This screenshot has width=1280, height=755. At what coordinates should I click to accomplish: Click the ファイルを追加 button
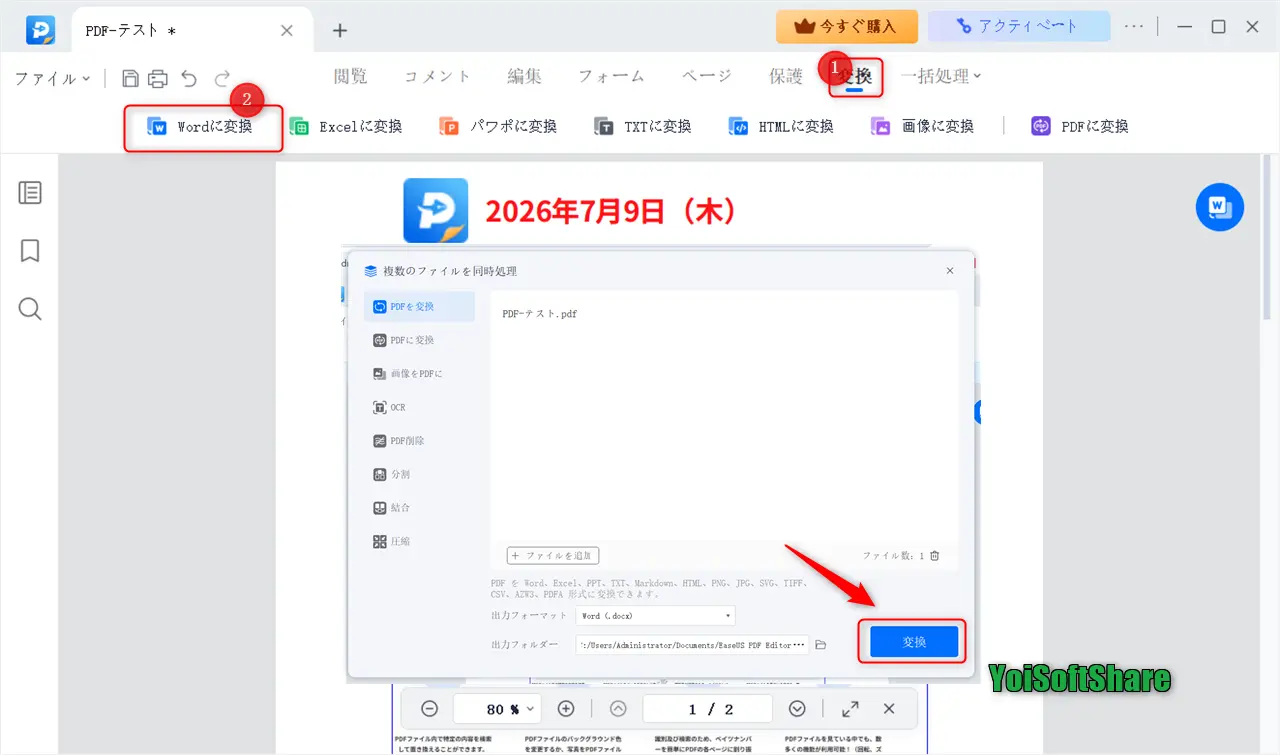coord(553,556)
